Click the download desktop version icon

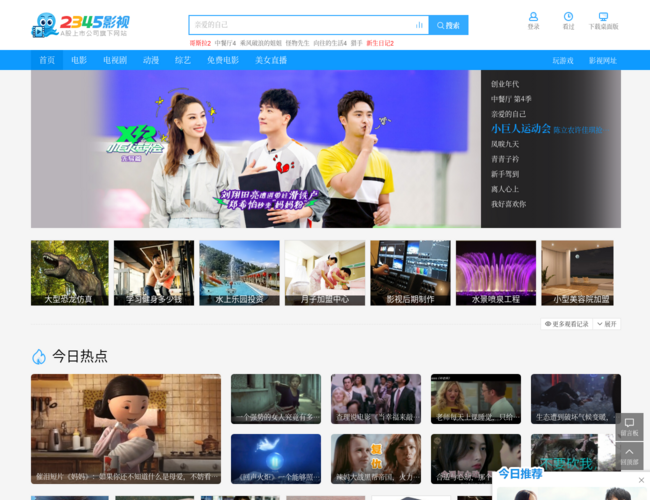[603, 17]
